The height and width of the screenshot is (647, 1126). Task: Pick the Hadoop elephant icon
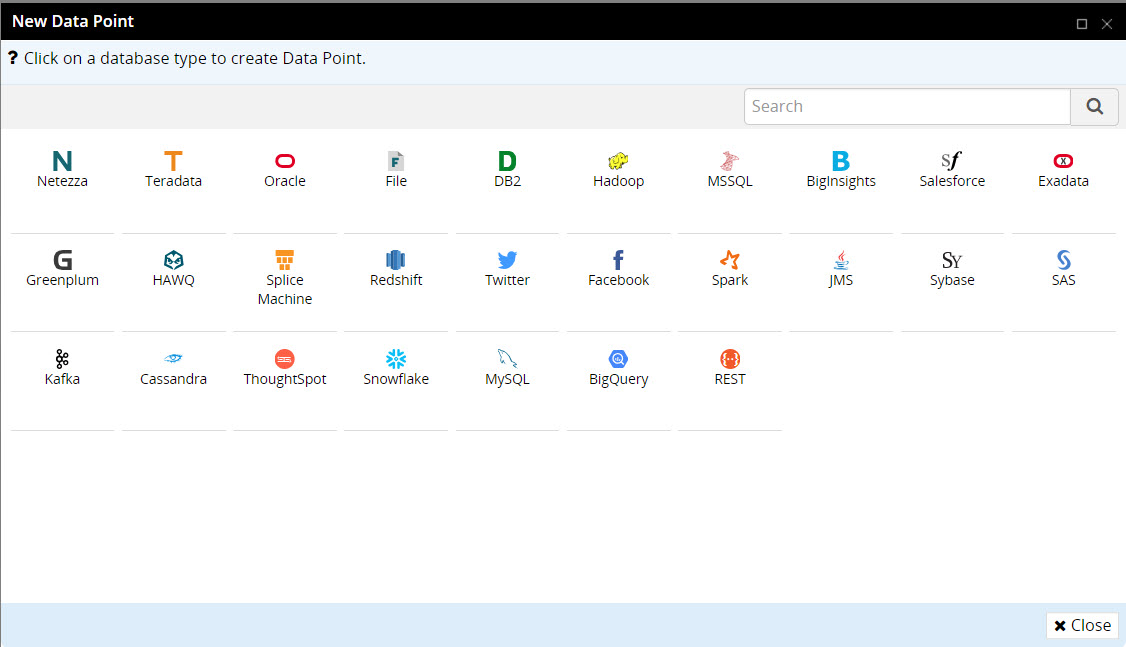[x=618, y=162]
